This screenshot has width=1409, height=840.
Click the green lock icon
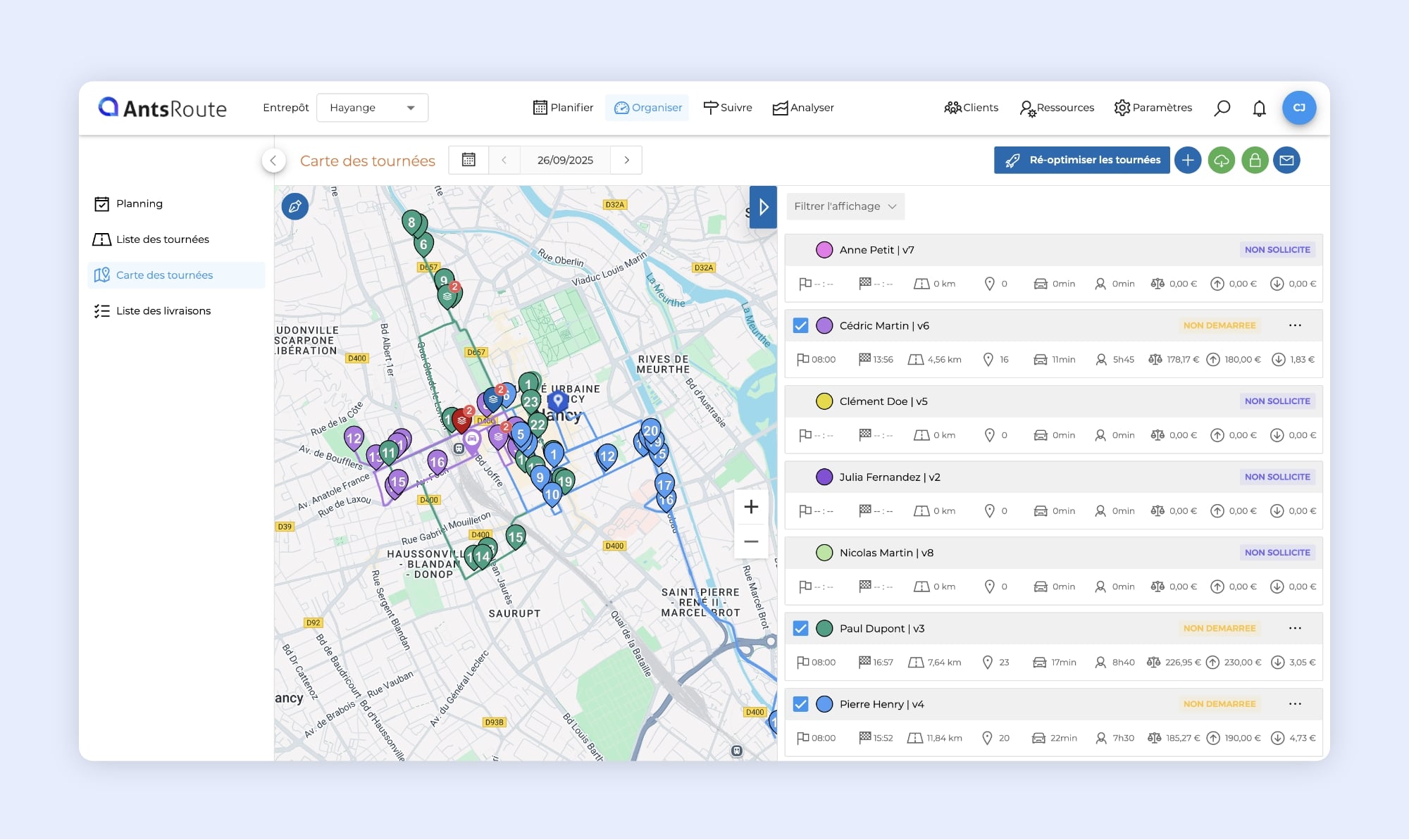[x=1255, y=161]
